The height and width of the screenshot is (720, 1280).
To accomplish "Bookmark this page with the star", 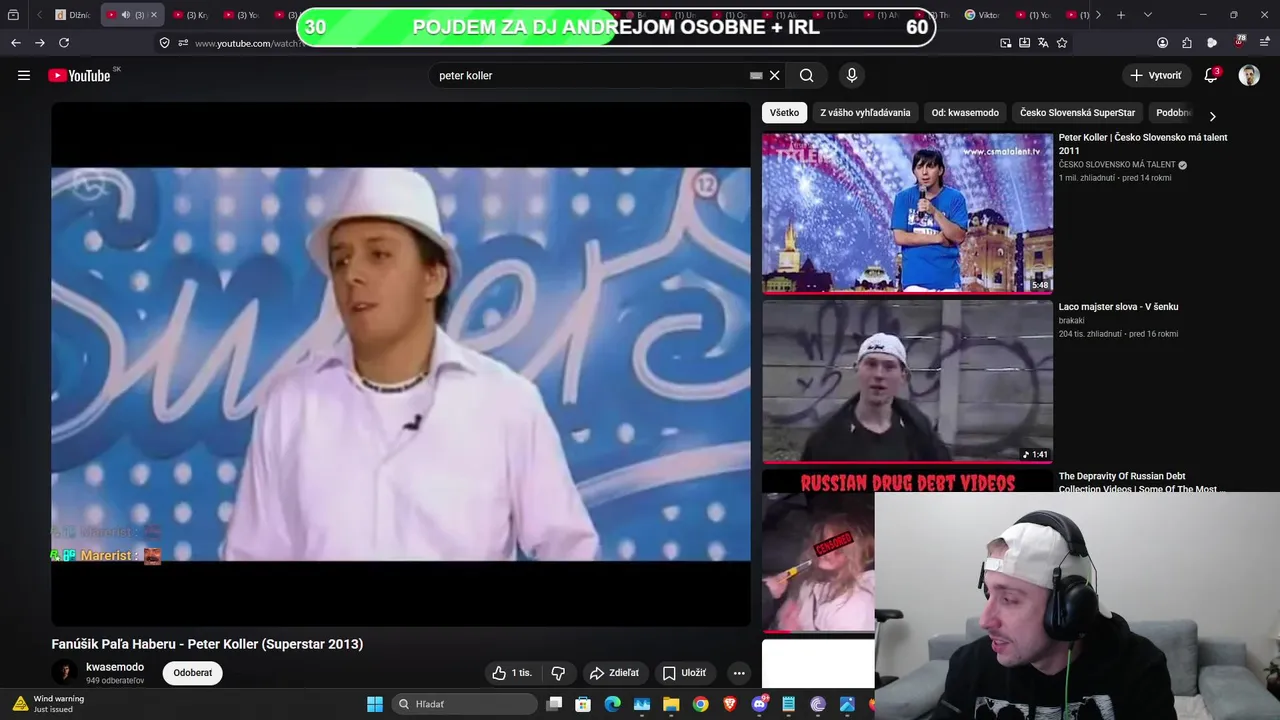I will [1062, 43].
